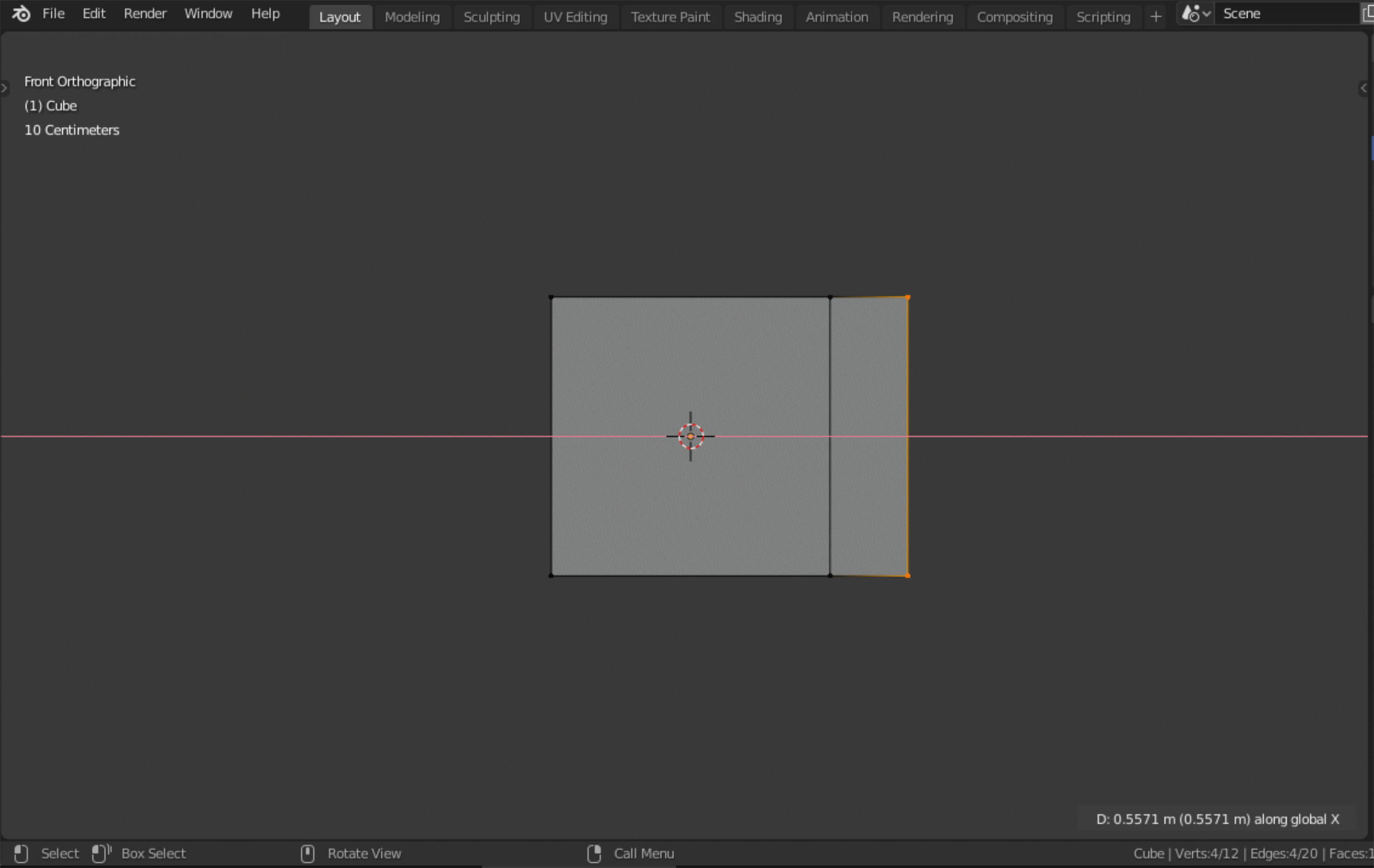Screen dimensions: 1374x868
Task: Expand the right sidebar panel arrow
Action: 1363,88
